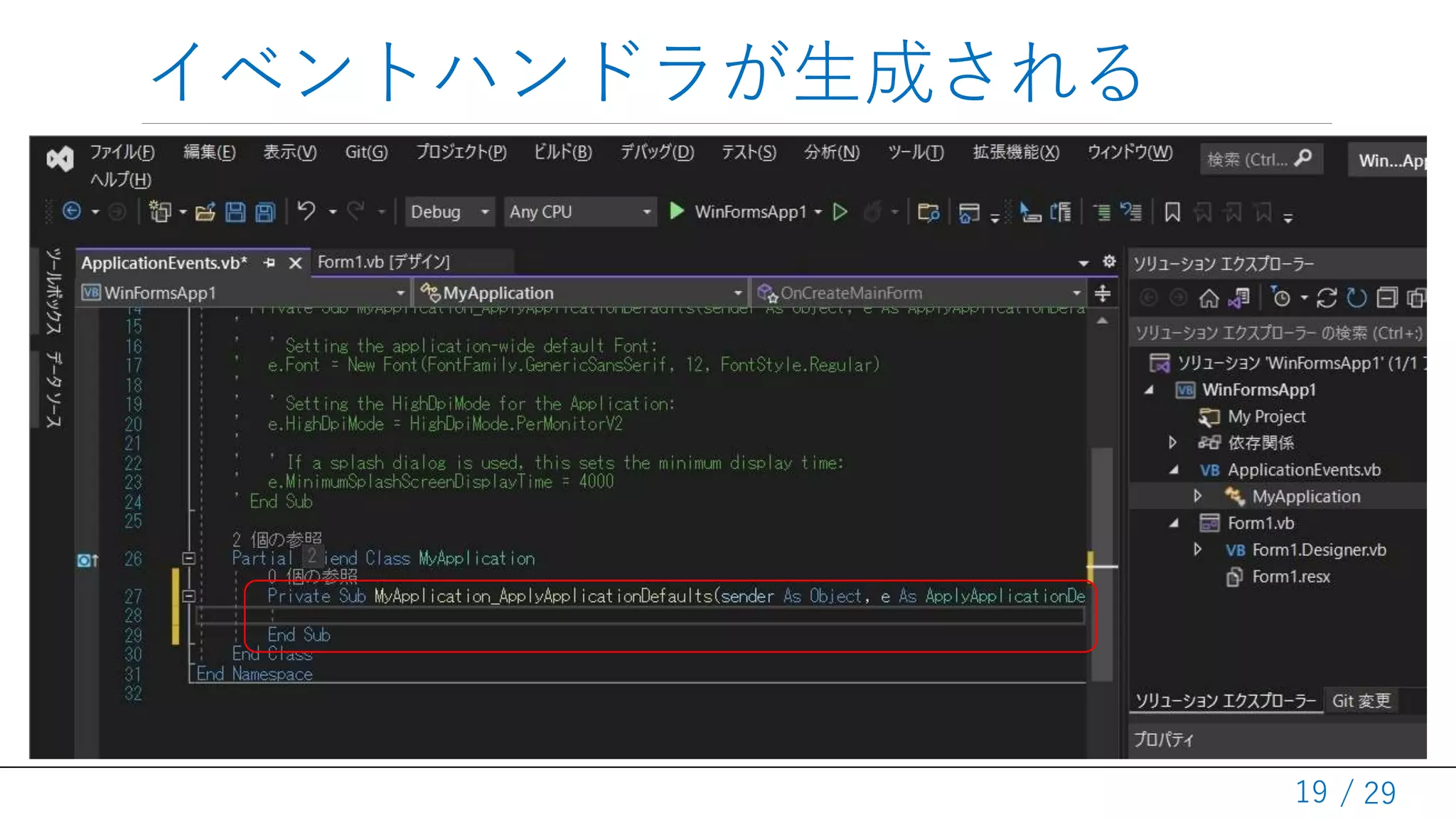Switch to Form1.vb [デザイン] tab

[384, 262]
